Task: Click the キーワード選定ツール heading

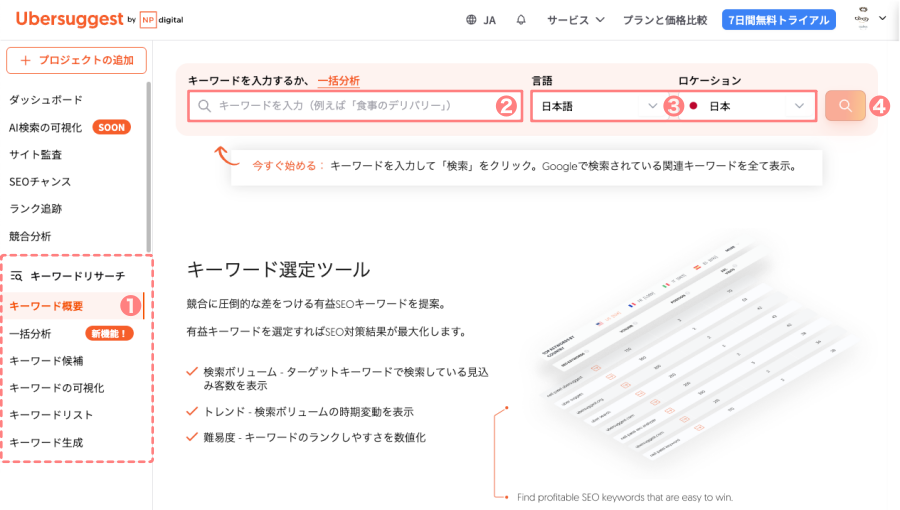Action: (278, 270)
